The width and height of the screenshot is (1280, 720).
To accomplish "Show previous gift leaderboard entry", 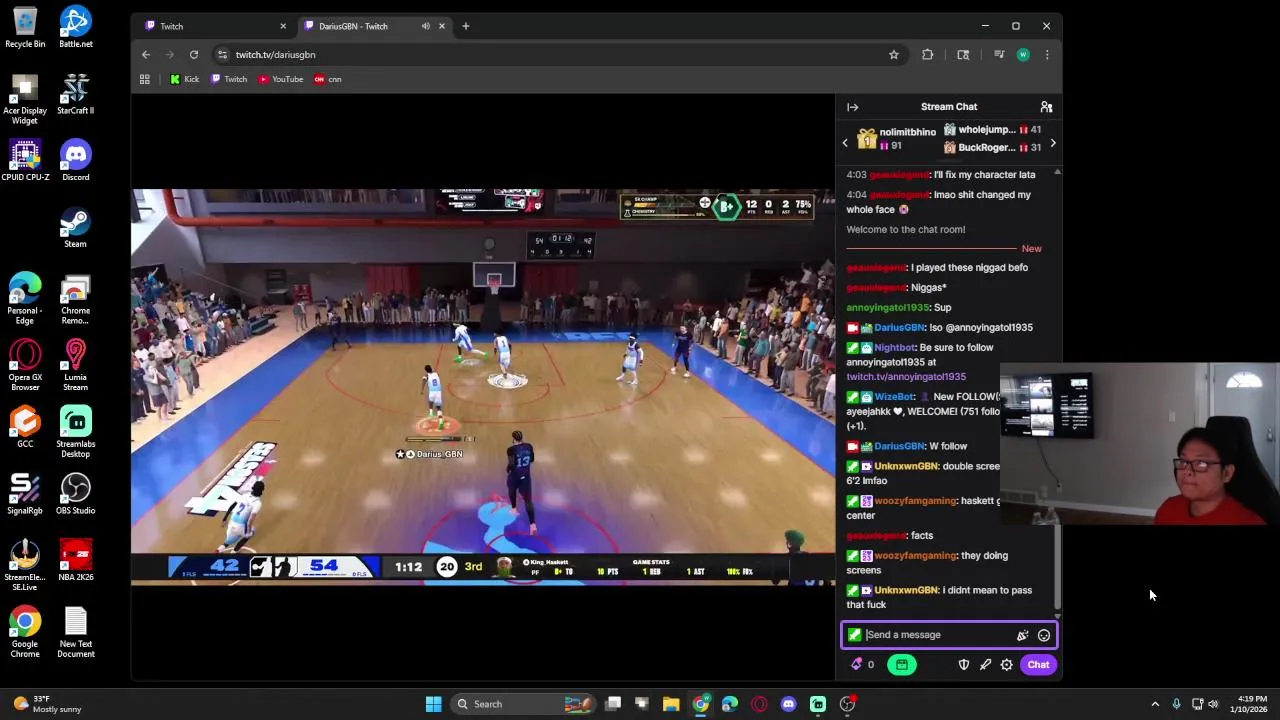I will point(845,143).
